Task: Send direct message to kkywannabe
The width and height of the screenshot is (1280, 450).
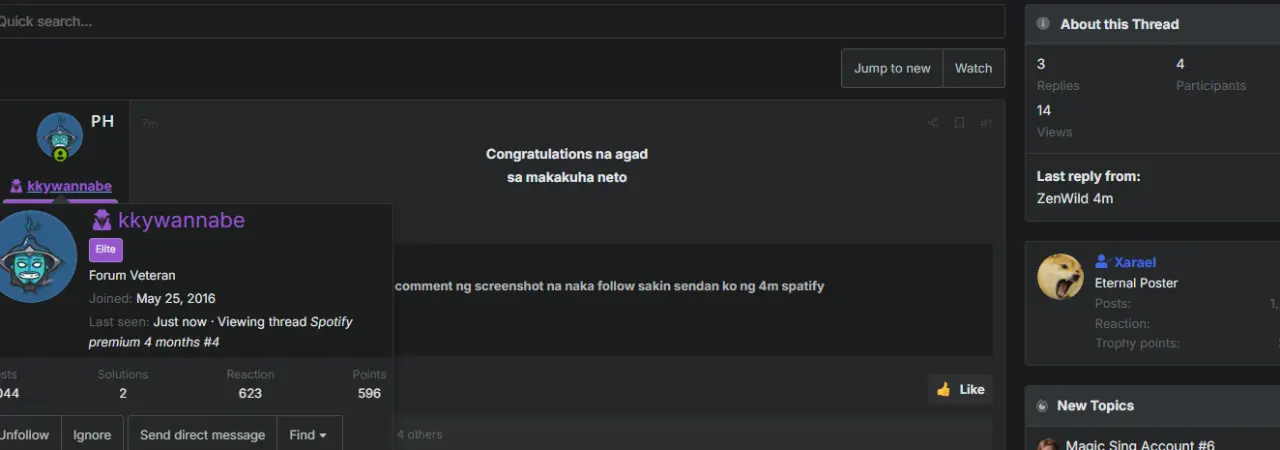Action: [202, 435]
